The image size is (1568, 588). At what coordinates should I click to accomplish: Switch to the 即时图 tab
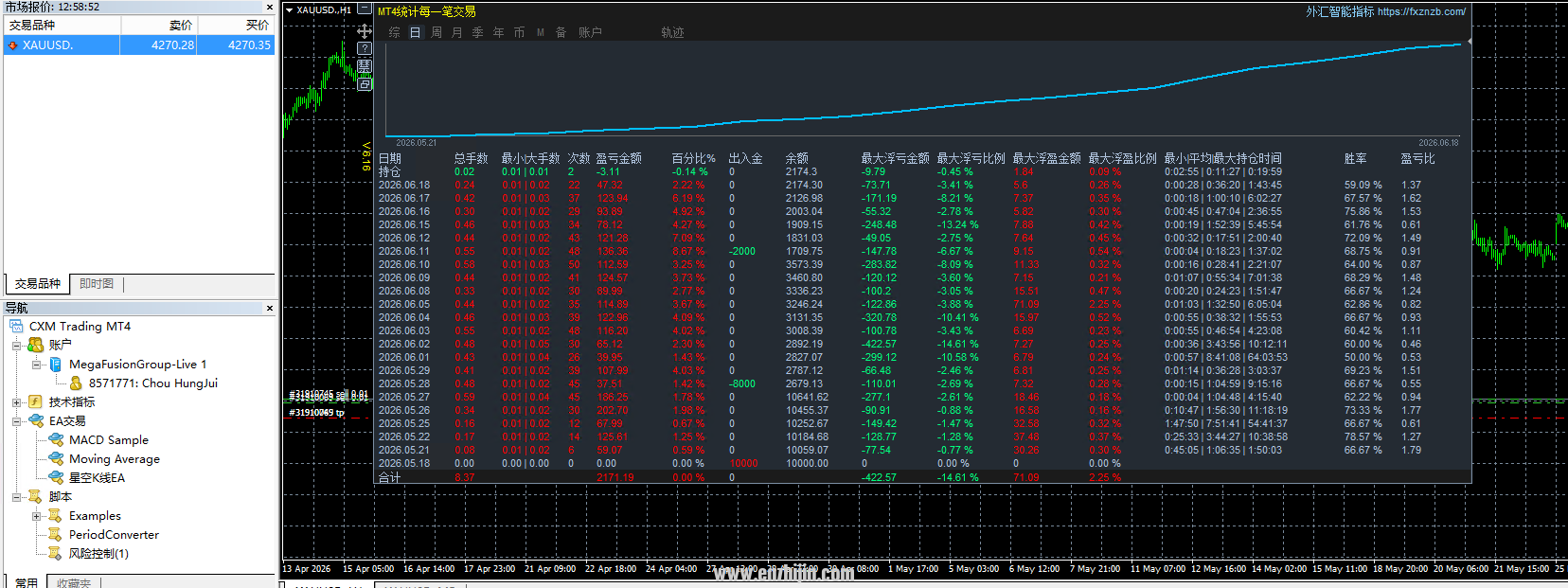pyautogui.click(x=97, y=283)
